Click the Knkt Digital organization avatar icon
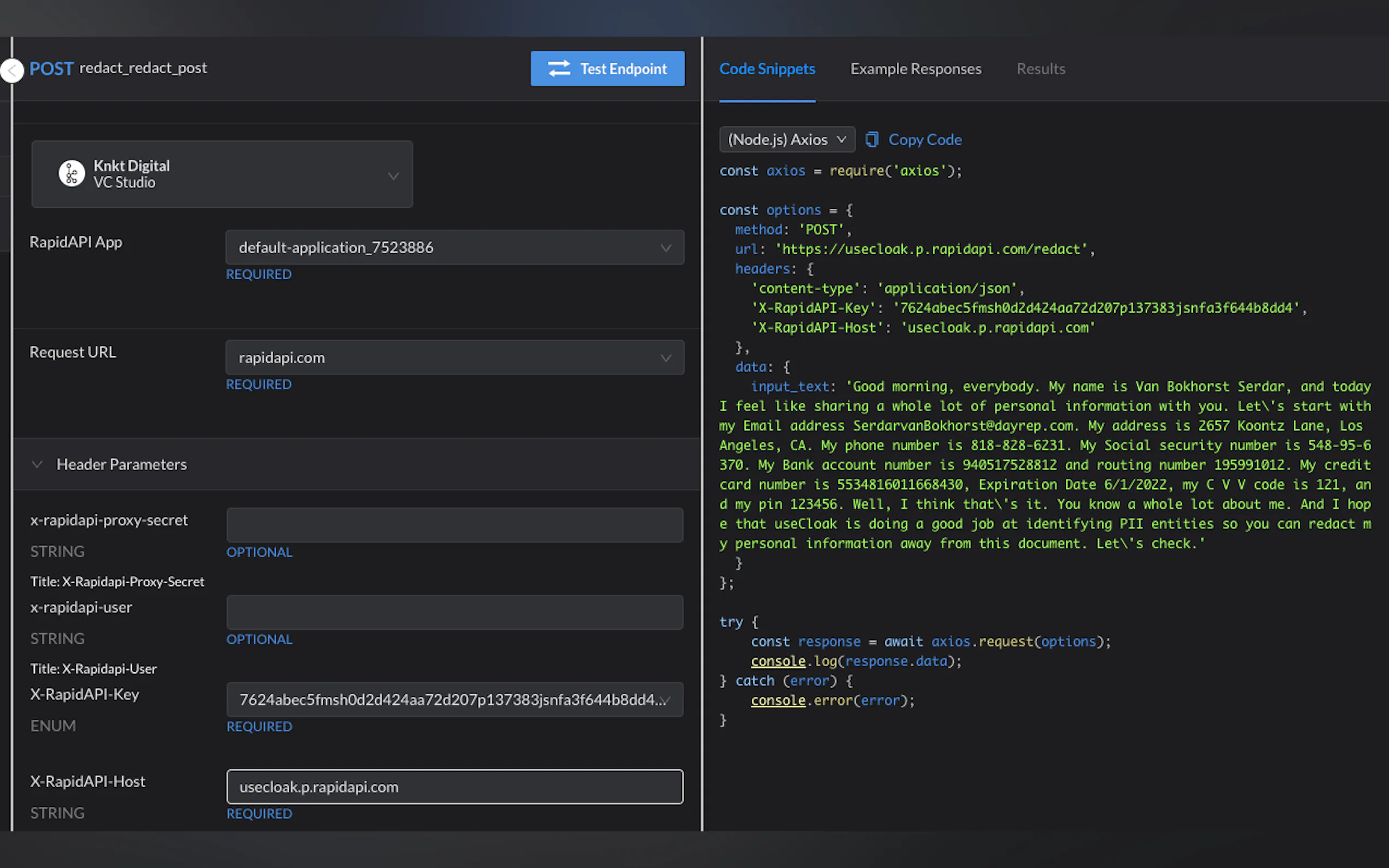The width and height of the screenshot is (1389, 868). pyautogui.click(x=72, y=173)
